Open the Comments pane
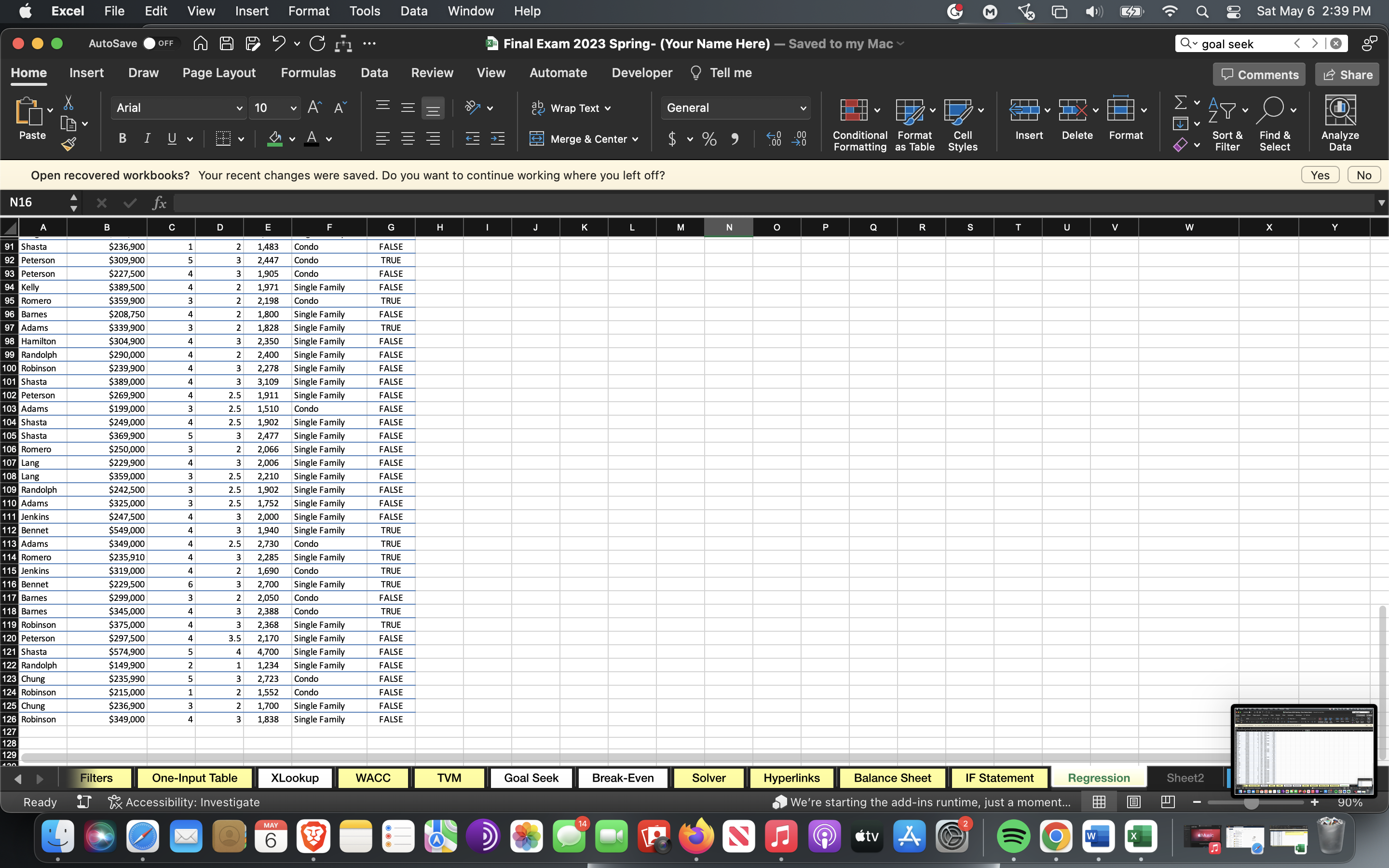 (1259, 75)
